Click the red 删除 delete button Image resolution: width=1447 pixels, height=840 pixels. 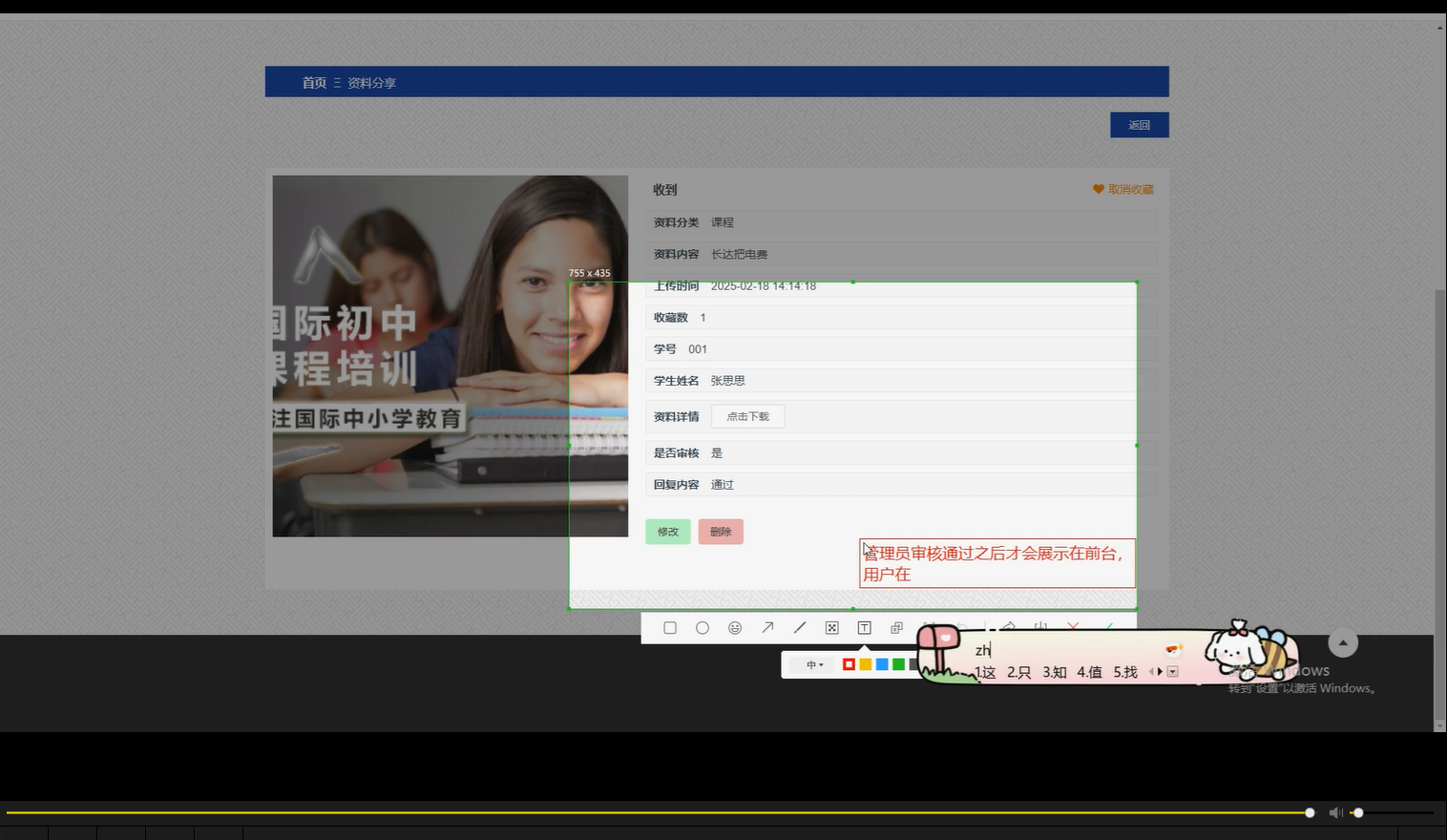(x=721, y=532)
